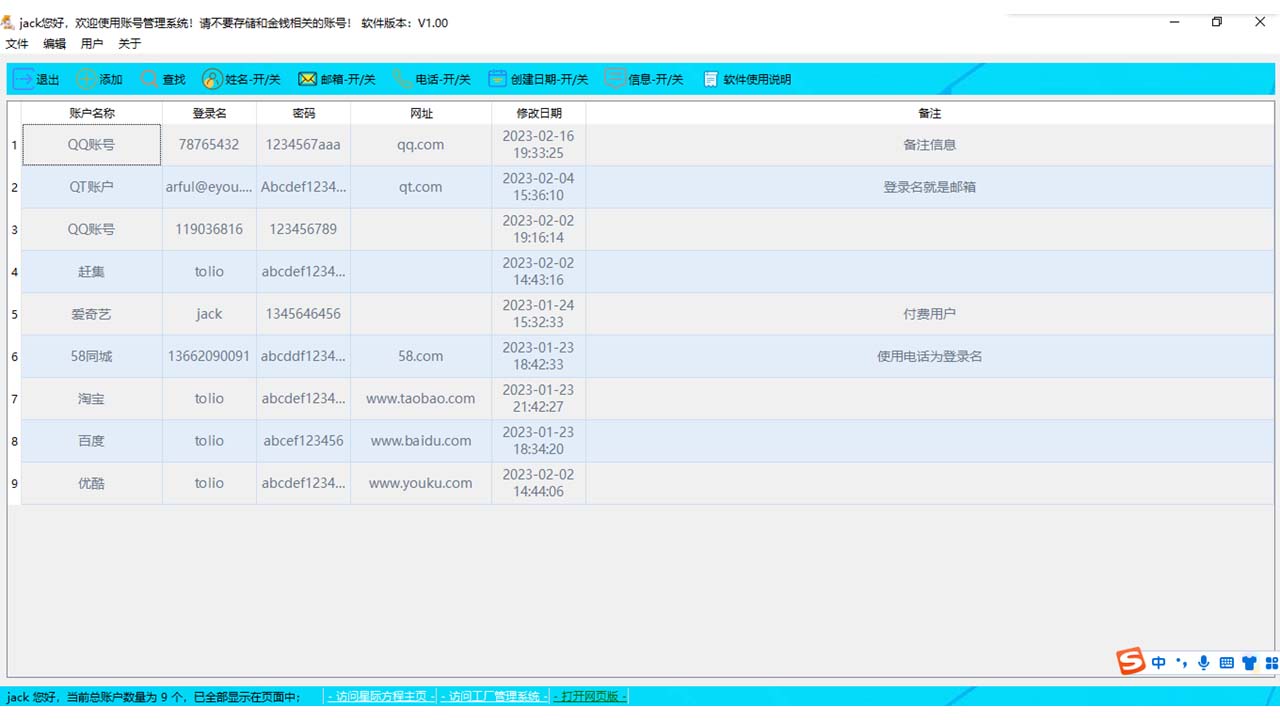Open the 用户 menu
The width and height of the screenshot is (1280, 720).
(91, 43)
